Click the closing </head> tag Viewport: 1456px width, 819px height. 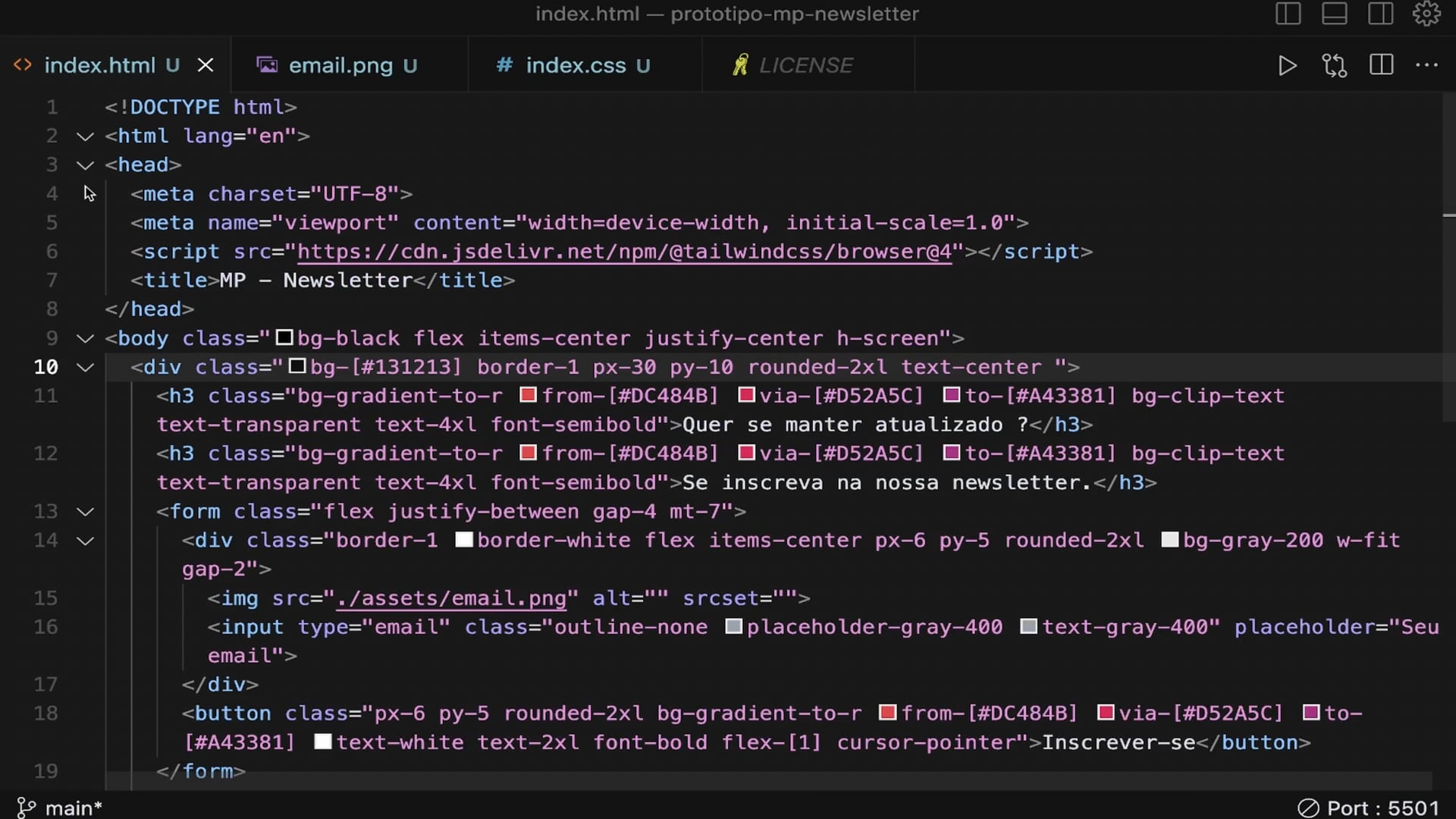click(149, 309)
